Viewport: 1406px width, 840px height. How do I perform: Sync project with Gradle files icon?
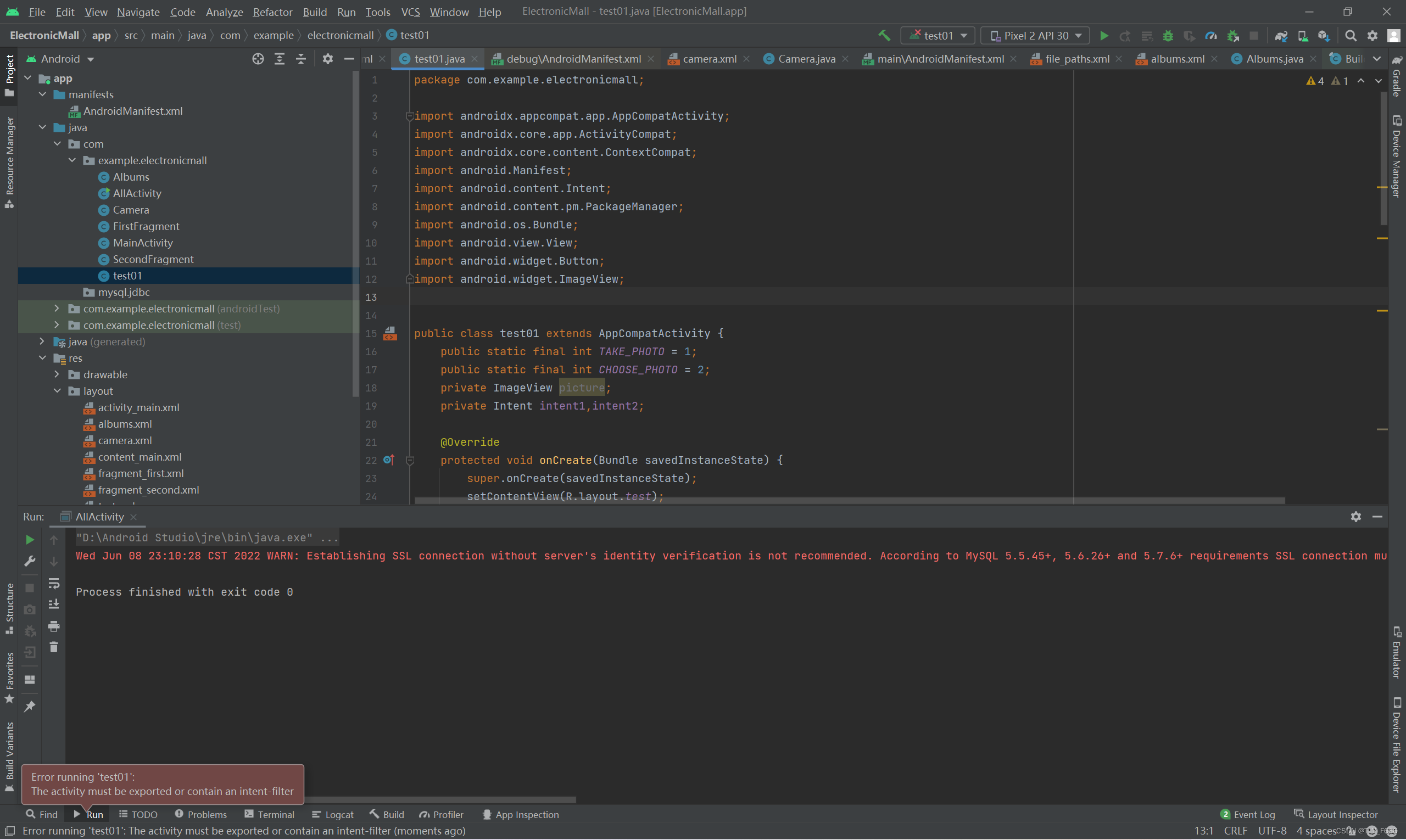click(1281, 36)
